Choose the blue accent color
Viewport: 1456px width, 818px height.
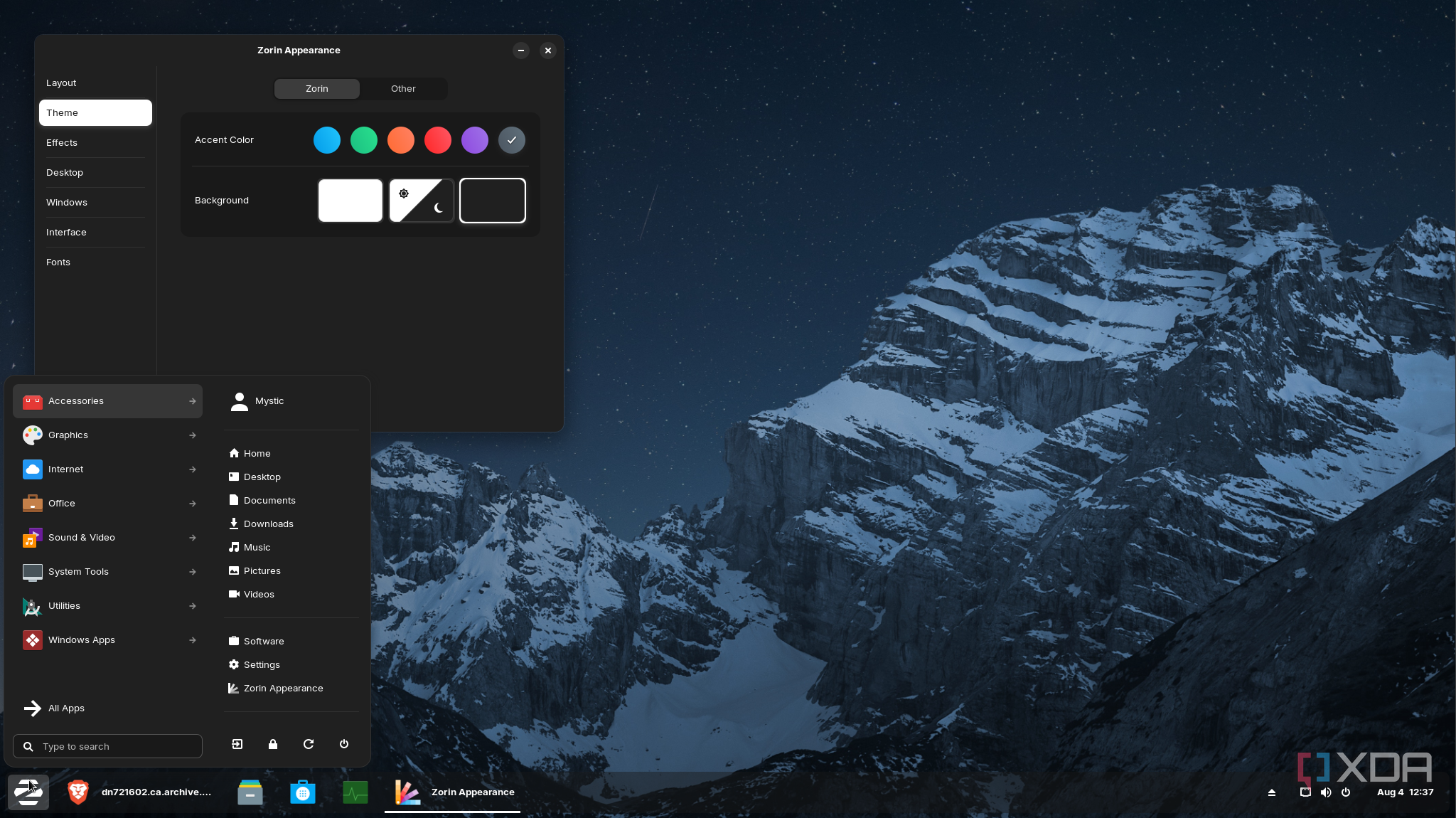pyautogui.click(x=327, y=140)
